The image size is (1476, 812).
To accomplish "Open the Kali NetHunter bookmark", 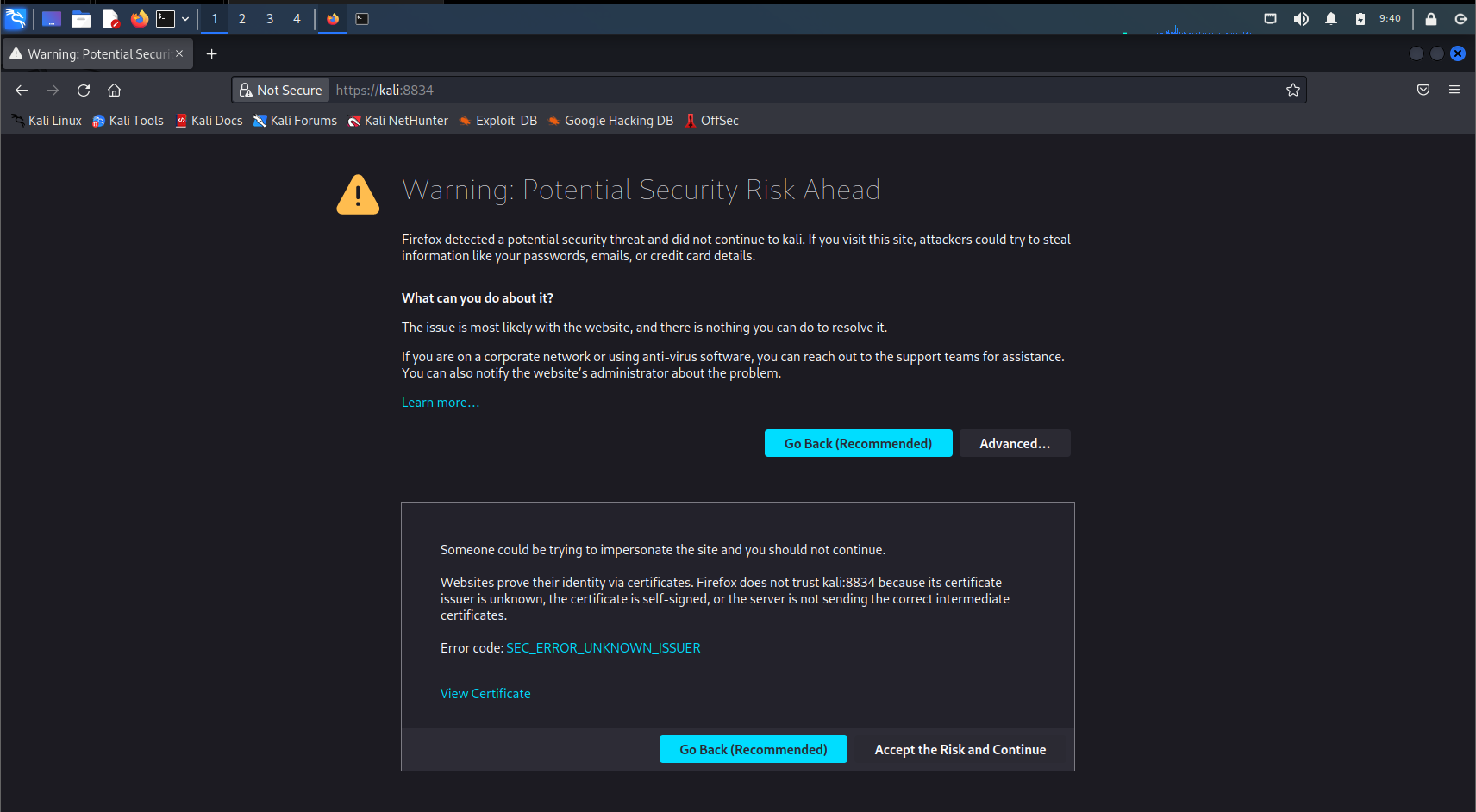I will coord(398,121).
